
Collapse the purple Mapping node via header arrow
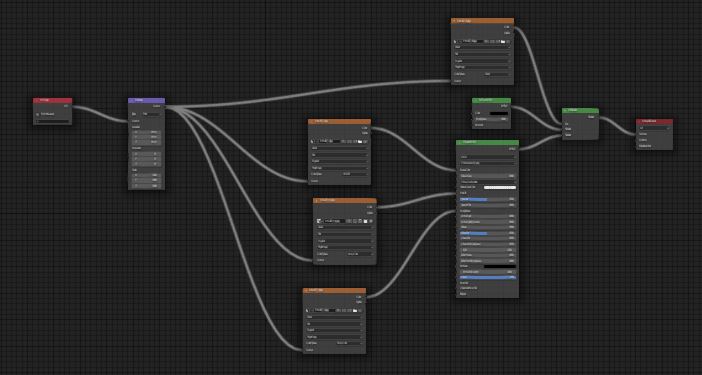pos(132,100)
